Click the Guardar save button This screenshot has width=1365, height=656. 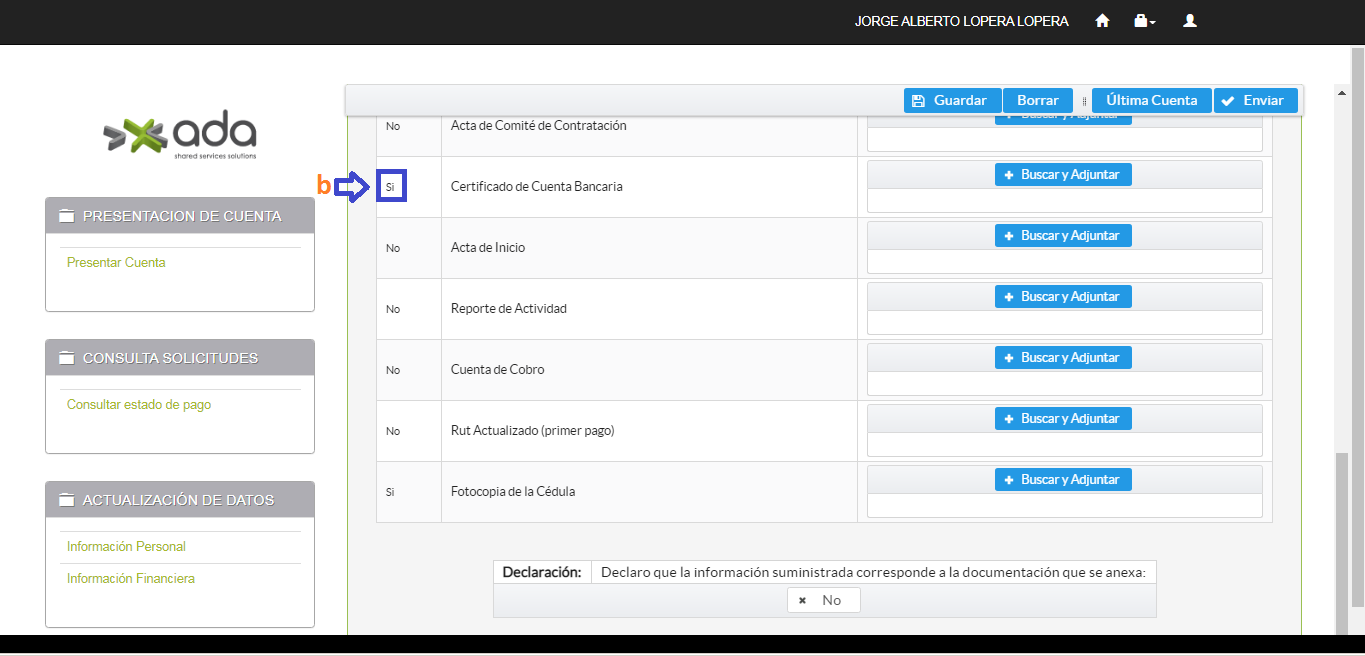click(952, 100)
